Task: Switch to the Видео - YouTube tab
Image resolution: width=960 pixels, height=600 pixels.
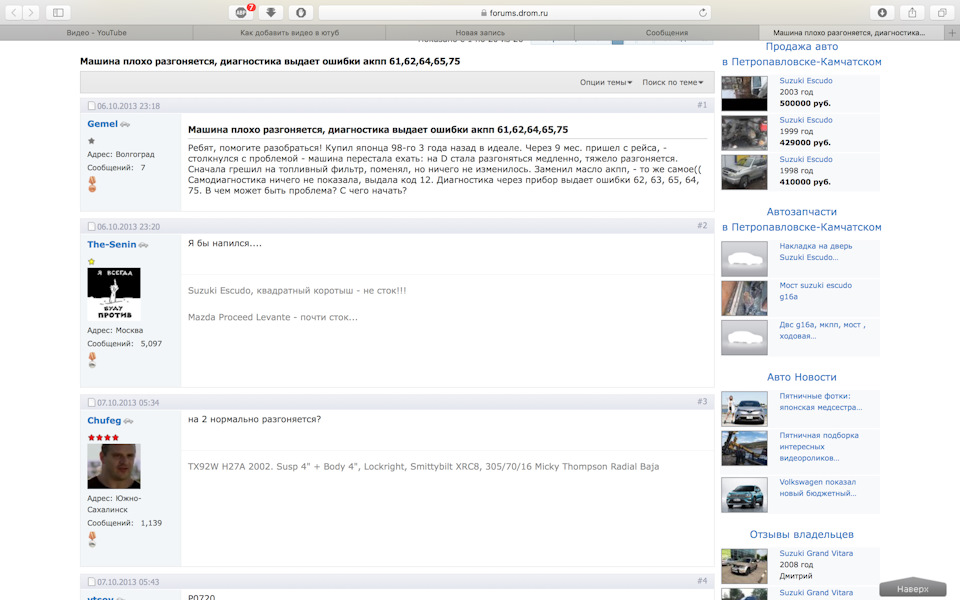Action: coord(97,33)
